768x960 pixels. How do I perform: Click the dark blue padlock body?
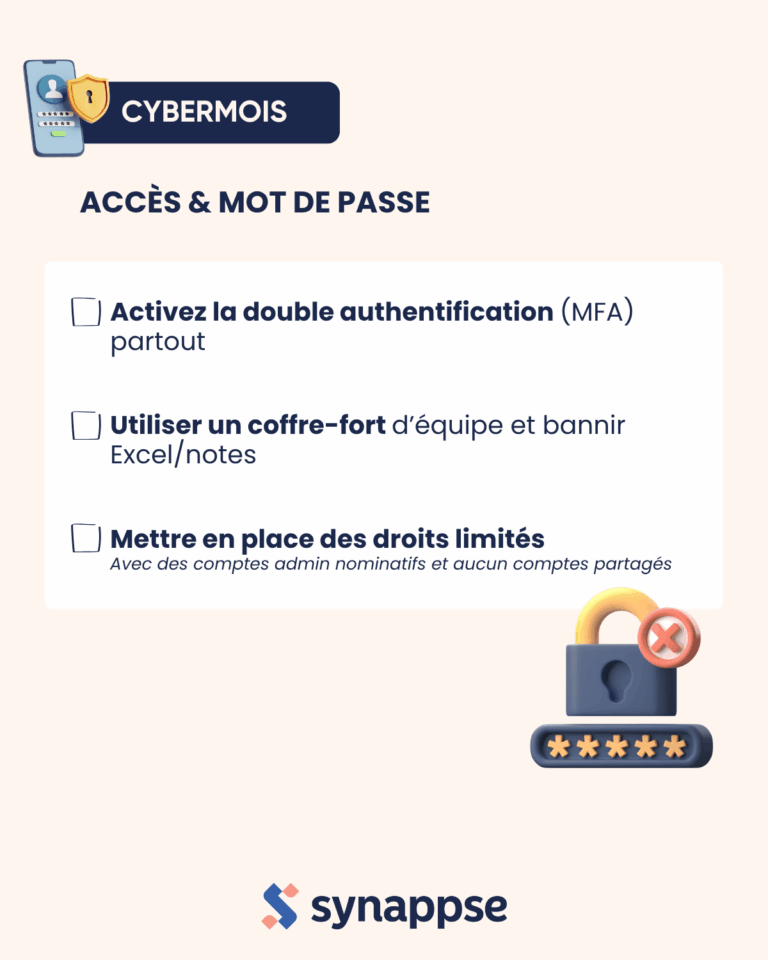620,682
